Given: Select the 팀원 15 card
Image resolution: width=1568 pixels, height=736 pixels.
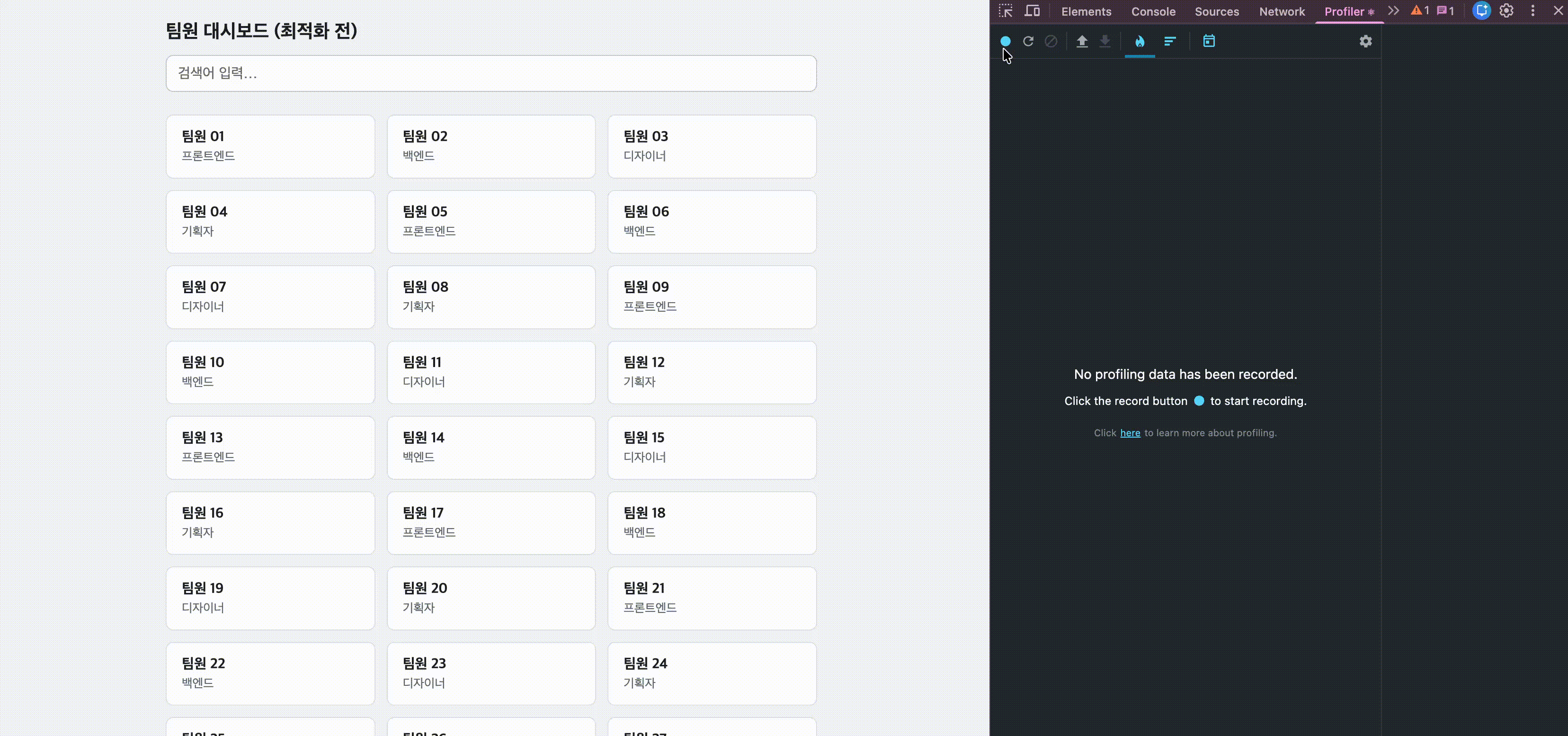Looking at the screenshot, I should point(712,448).
